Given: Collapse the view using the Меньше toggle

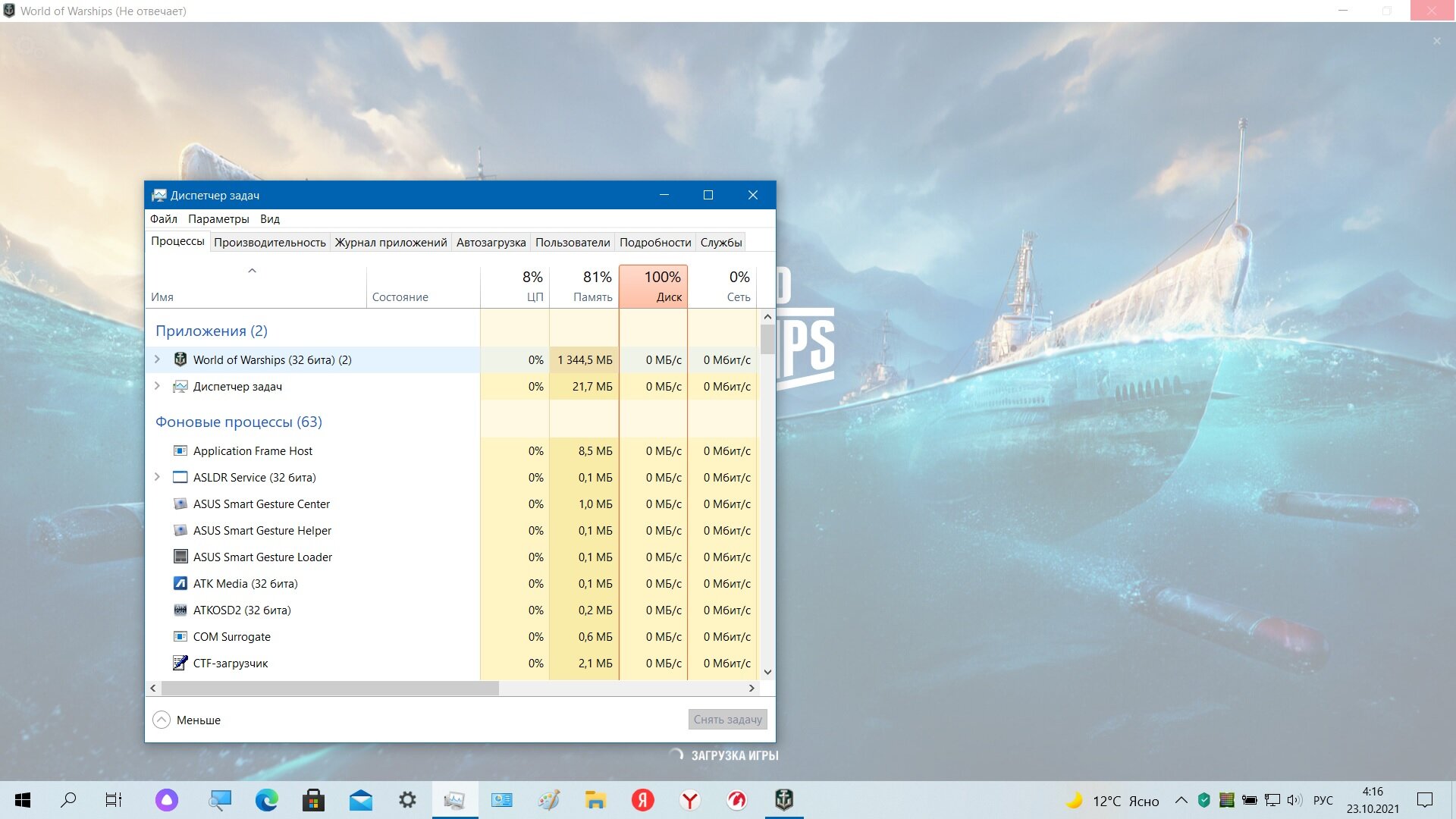Looking at the screenshot, I should (187, 720).
